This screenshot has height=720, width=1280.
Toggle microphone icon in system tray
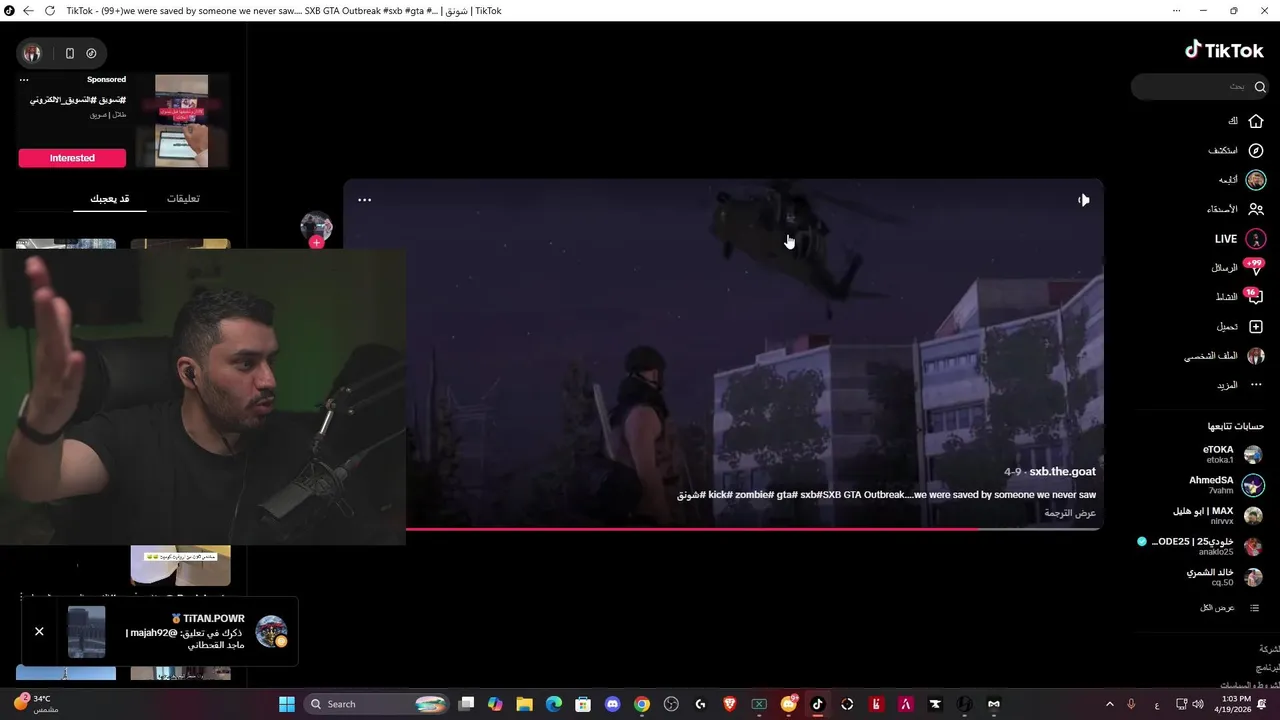coord(1131,704)
